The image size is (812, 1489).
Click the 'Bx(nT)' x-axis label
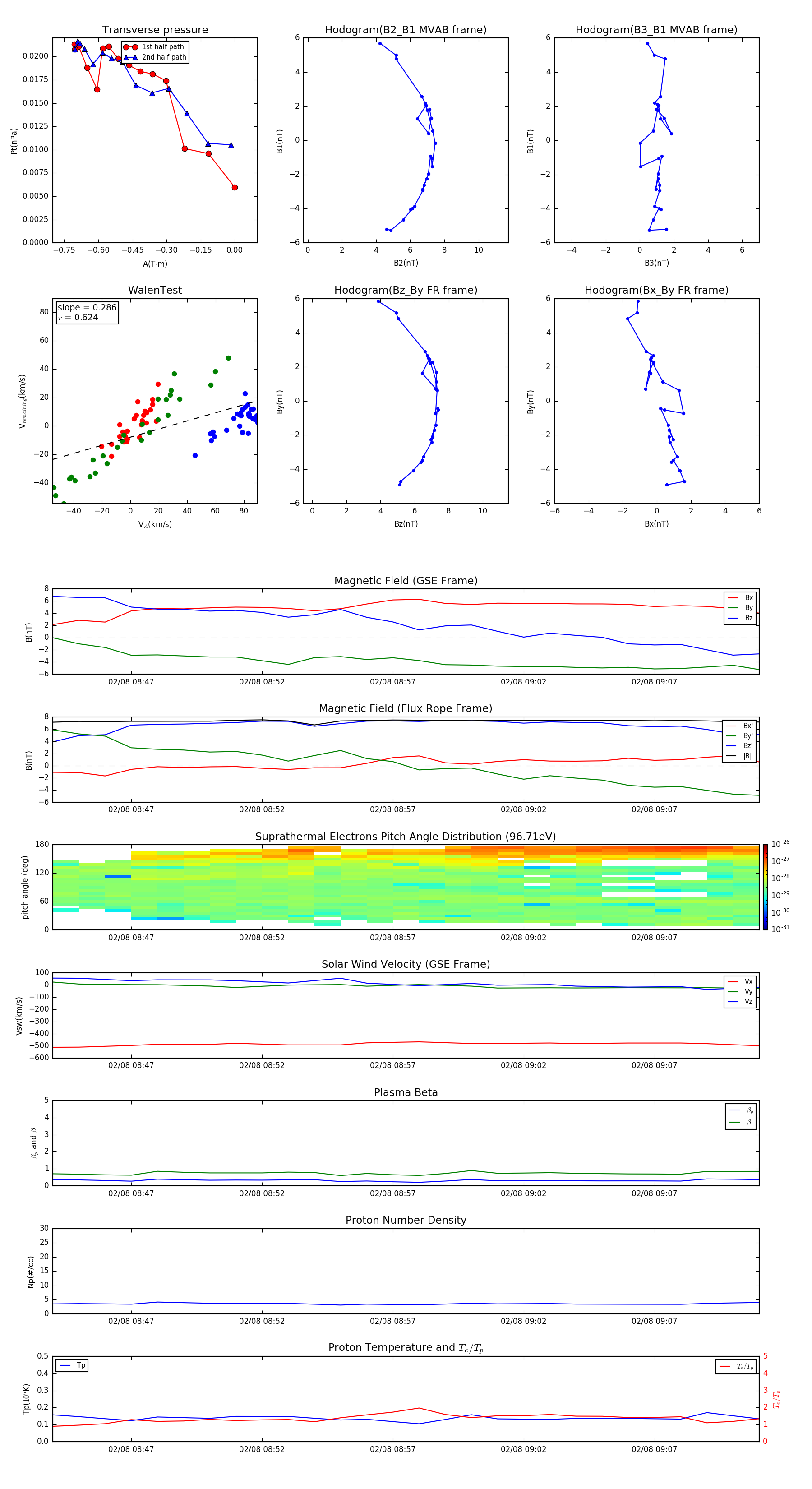pos(656,524)
